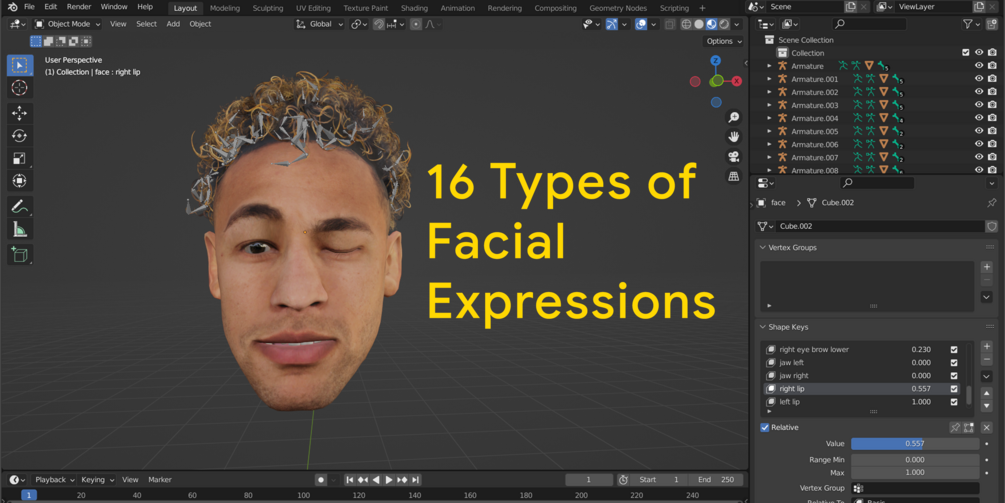Image resolution: width=1005 pixels, height=503 pixels.
Task: Open Playback dropdown in timeline
Action: pyautogui.click(x=54, y=480)
